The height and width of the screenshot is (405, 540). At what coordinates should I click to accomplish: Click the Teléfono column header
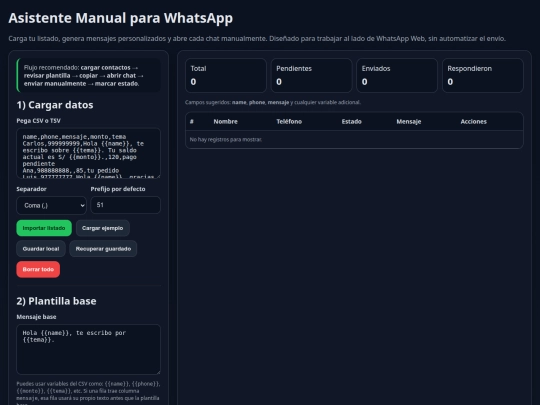289,122
